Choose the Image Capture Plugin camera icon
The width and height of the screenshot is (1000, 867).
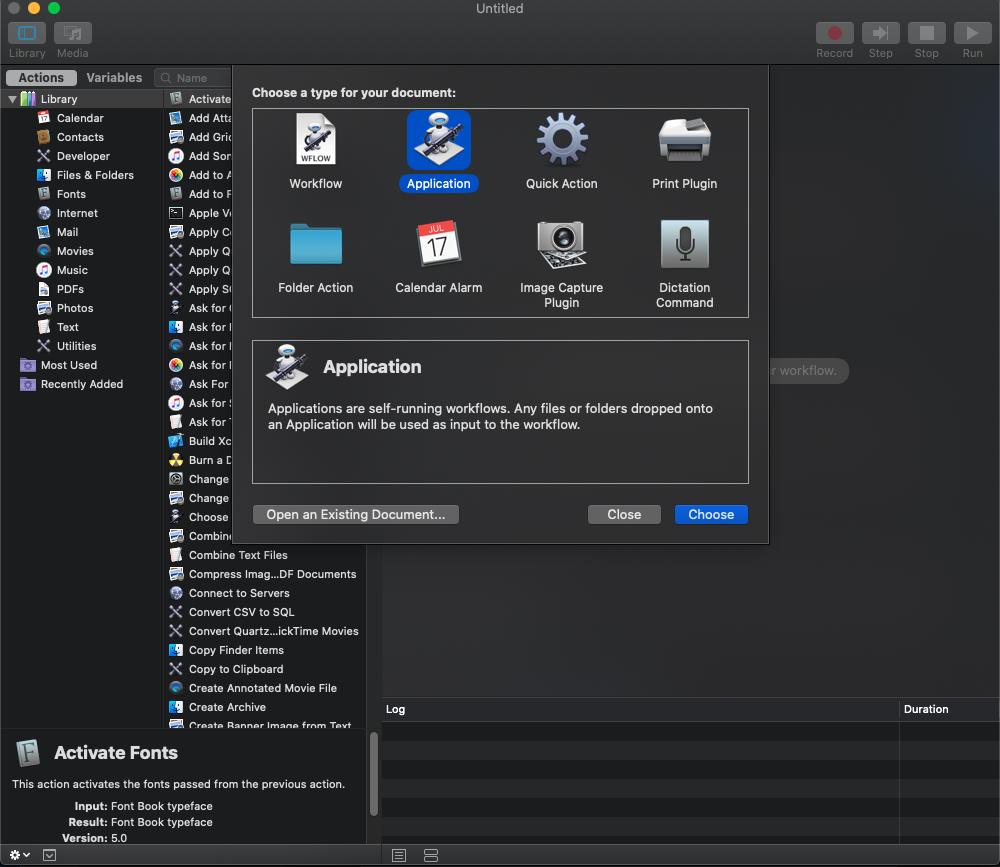pyautogui.click(x=561, y=244)
